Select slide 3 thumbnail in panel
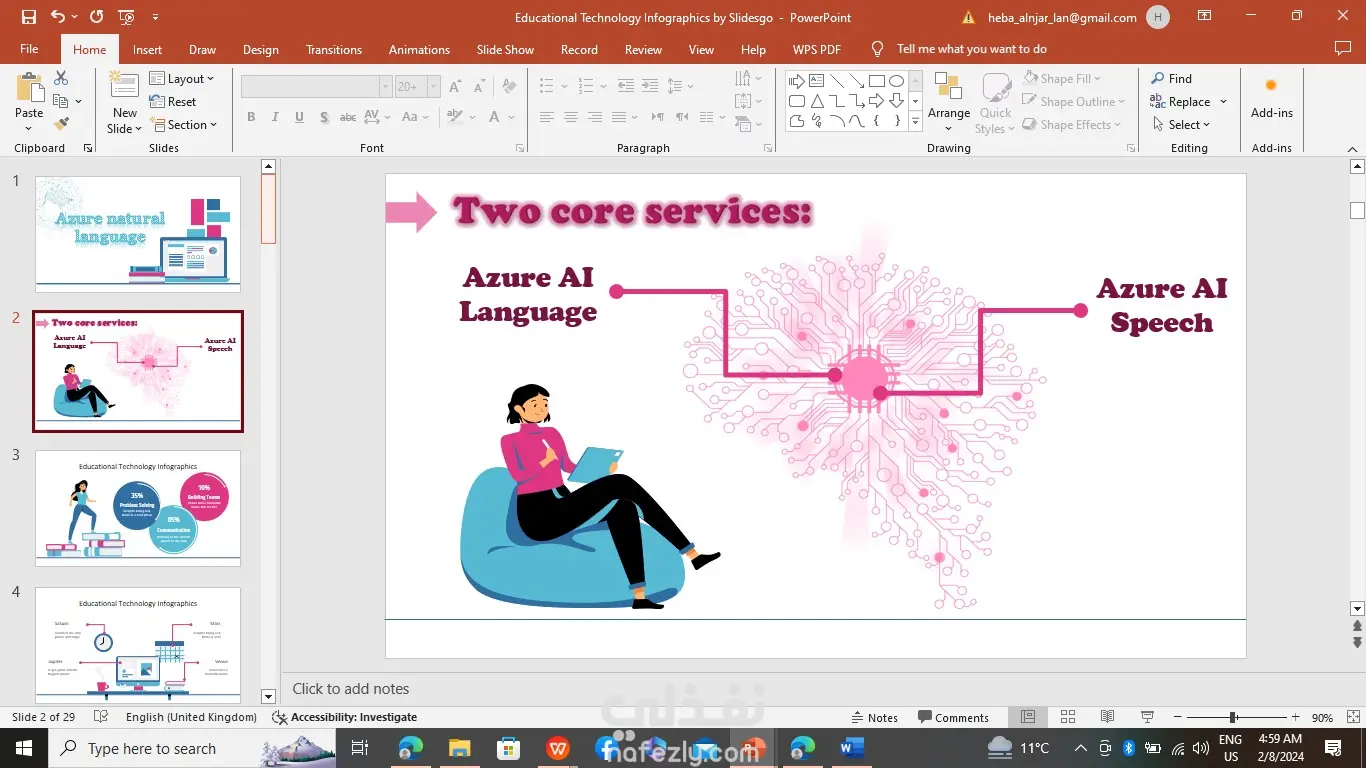 pos(138,508)
